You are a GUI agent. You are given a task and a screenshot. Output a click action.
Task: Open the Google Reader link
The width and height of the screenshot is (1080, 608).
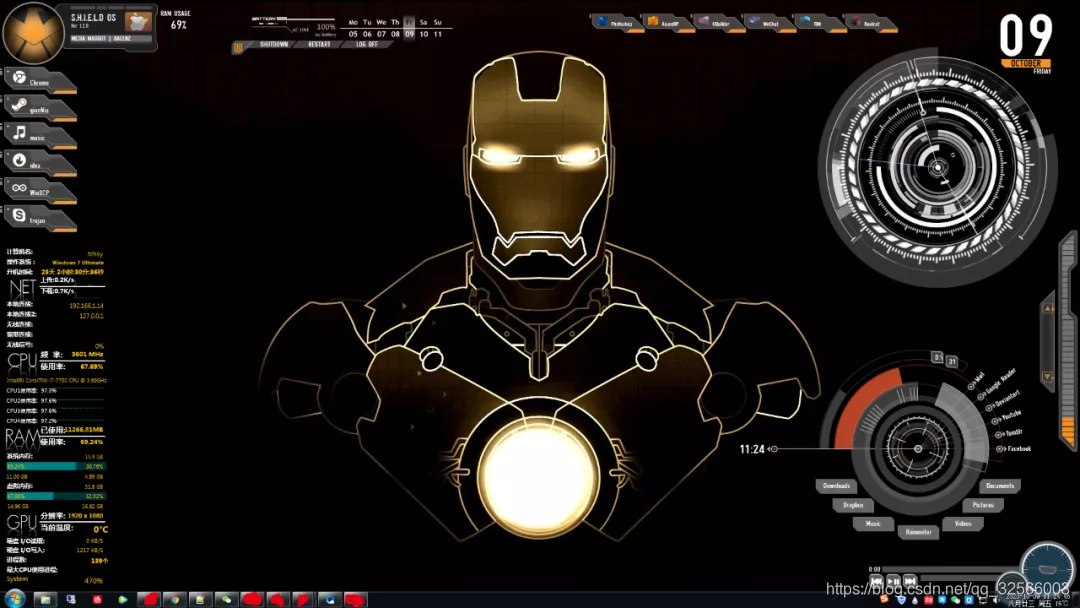(998, 383)
